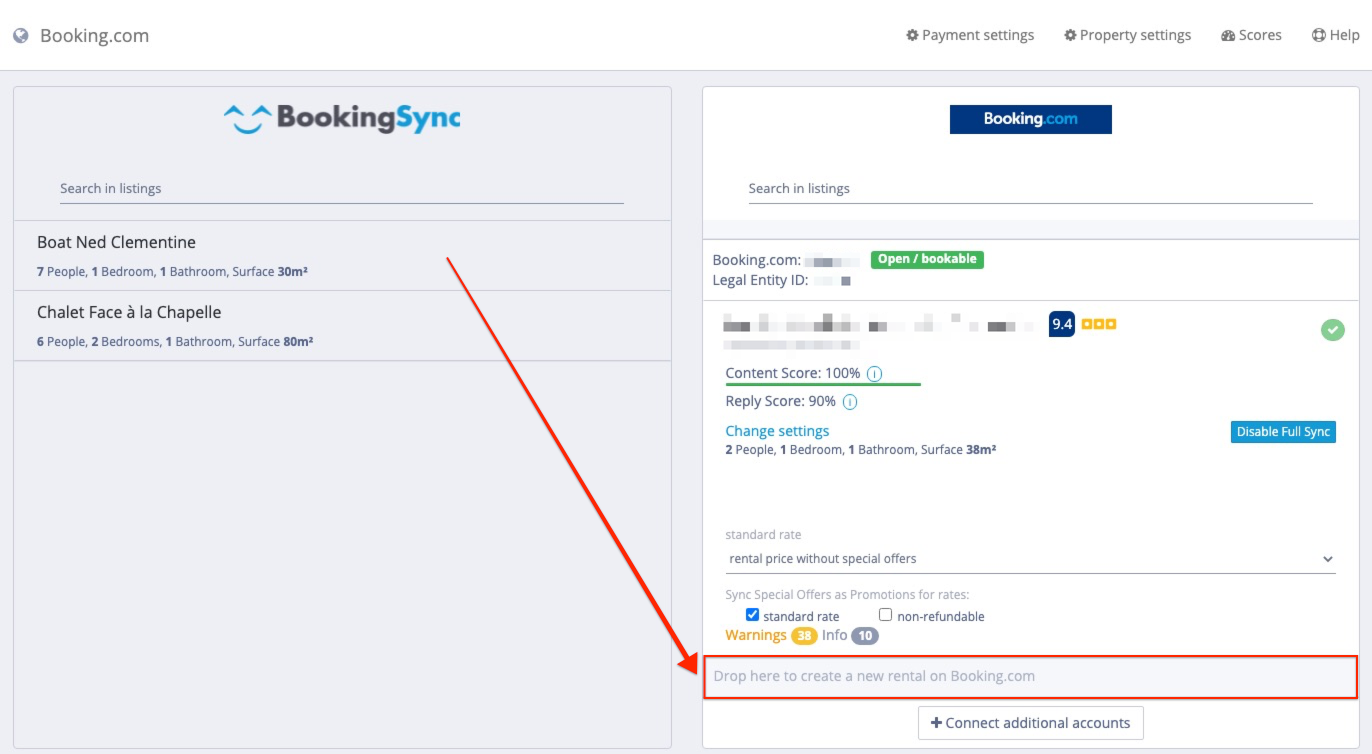Click the green checkmark sync status icon
The height and width of the screenshot is (754, 1372).
[1332, 329]
